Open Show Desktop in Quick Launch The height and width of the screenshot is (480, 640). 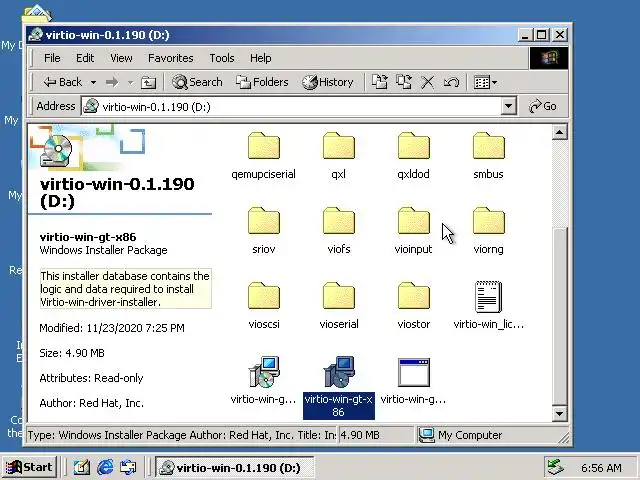tap(81, 467)
